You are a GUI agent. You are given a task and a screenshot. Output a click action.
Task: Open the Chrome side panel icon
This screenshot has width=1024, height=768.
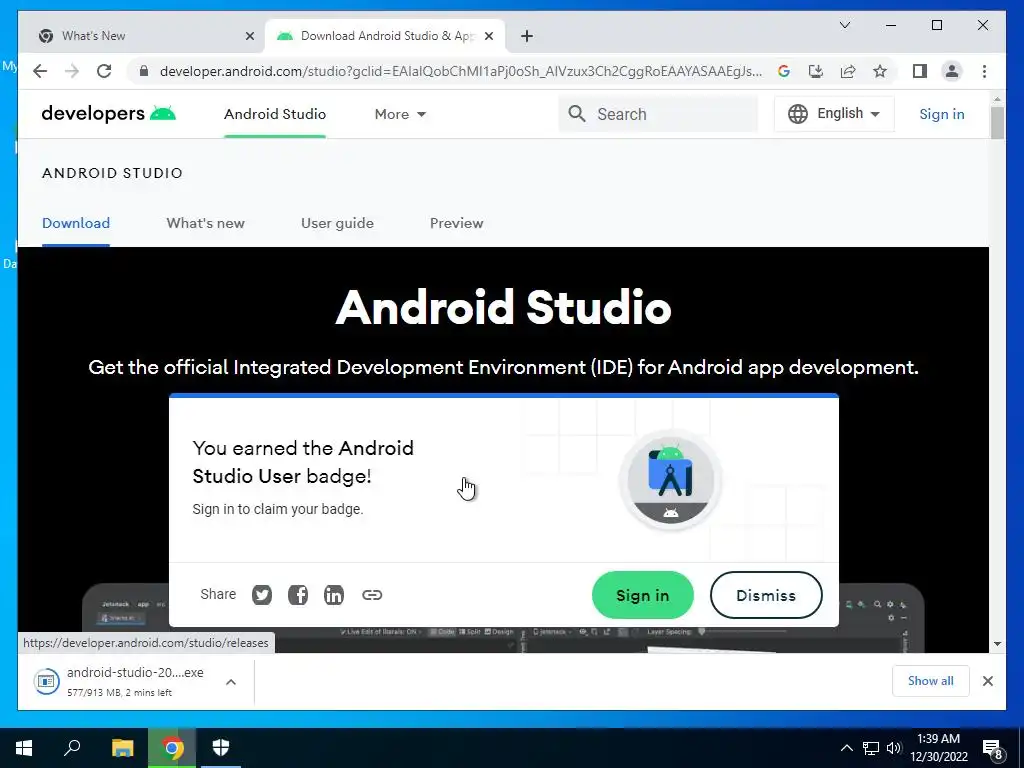pyautogui.click(x=920, y=71)
